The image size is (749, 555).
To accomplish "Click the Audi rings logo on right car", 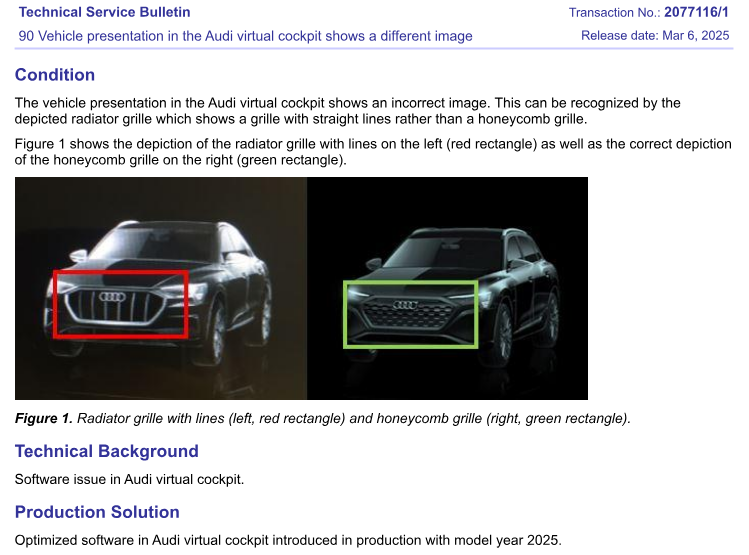I will coord(405,305).
